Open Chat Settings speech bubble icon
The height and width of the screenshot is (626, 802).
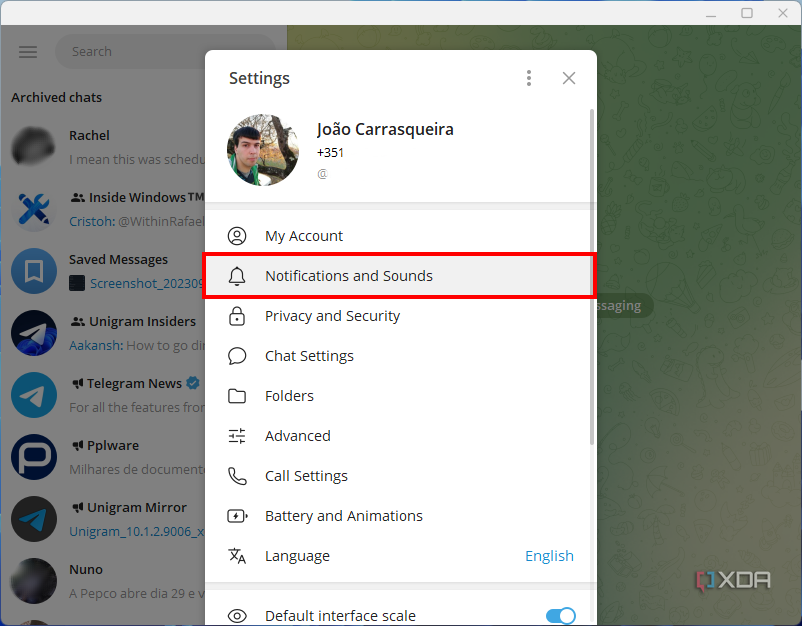pyautogui.click(x=237, y=355)
